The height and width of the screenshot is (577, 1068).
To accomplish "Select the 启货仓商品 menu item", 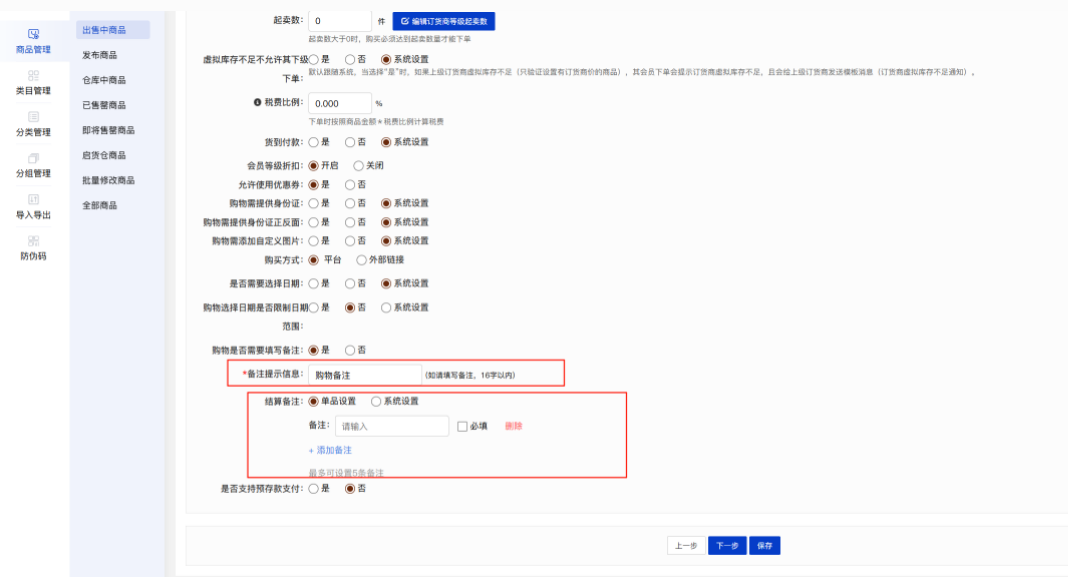I will pyautogui.click(x=104, y=155).
